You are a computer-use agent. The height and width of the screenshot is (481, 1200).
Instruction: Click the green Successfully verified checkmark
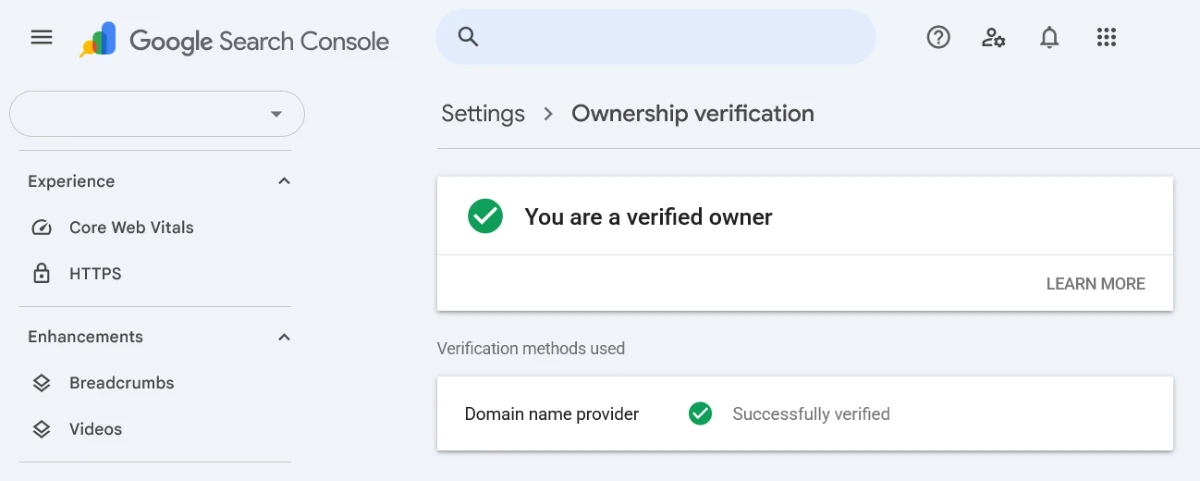tap(700, 413)
